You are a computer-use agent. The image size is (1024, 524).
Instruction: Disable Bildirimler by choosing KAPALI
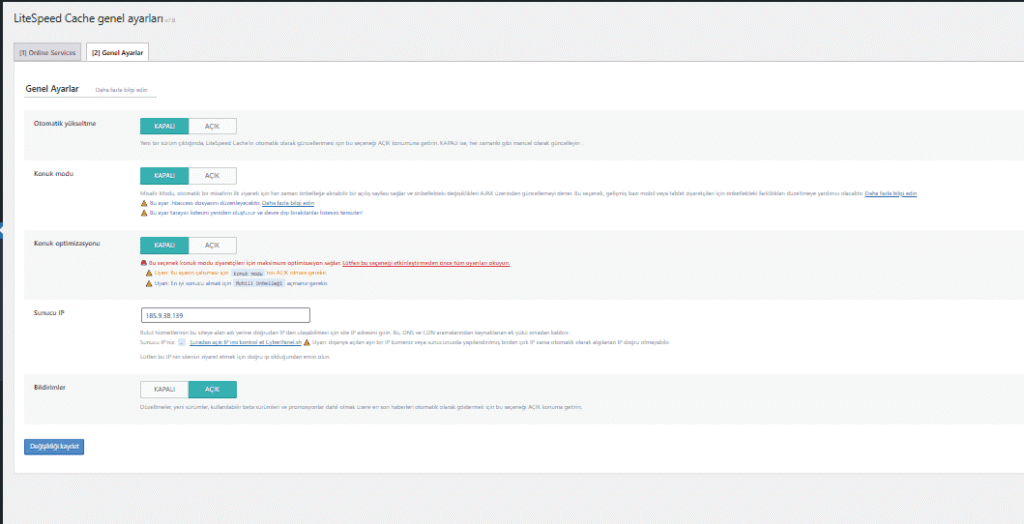tap(164, 390)
